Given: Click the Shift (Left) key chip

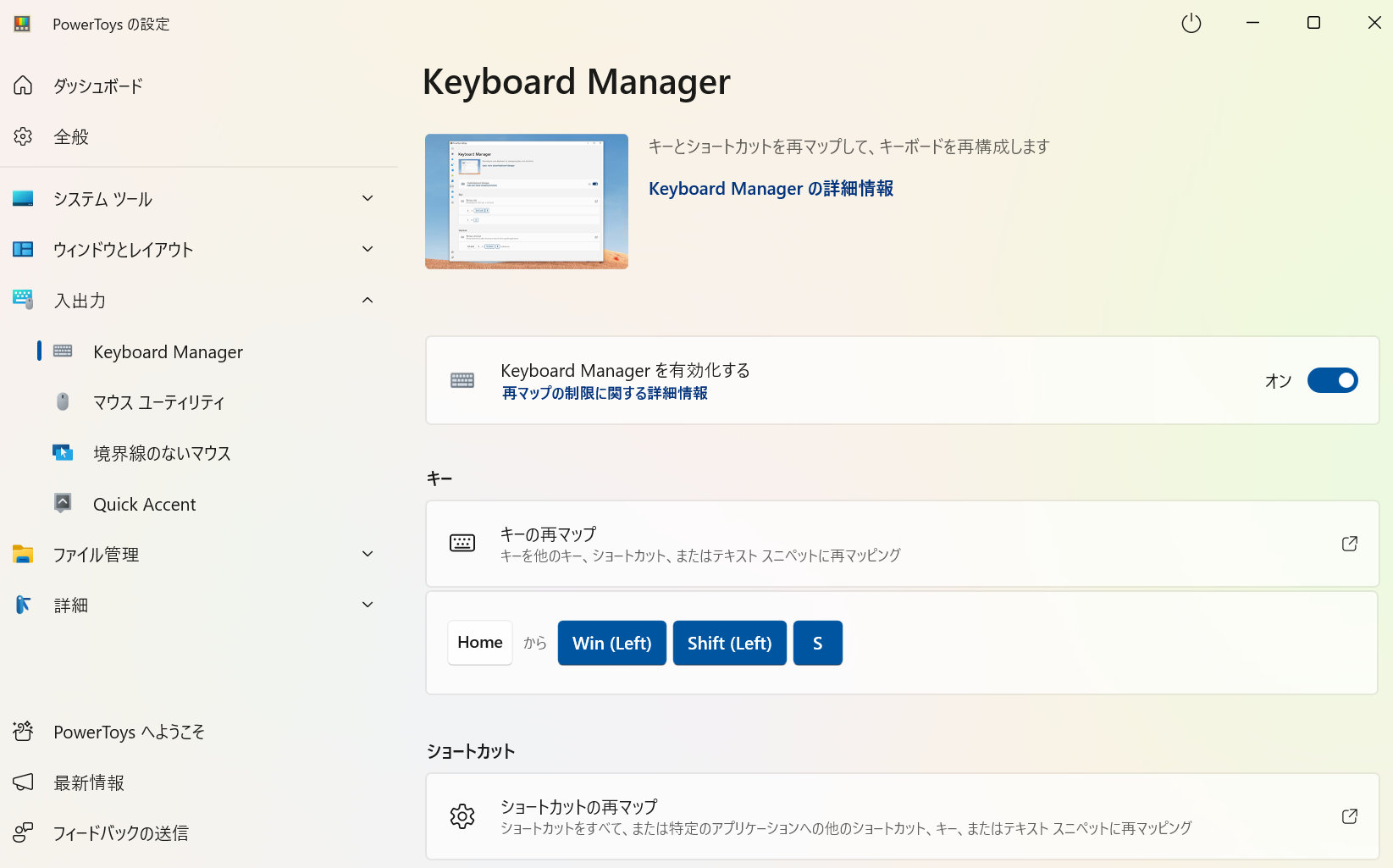Looking at the screenshot, I should coord(730,643).
